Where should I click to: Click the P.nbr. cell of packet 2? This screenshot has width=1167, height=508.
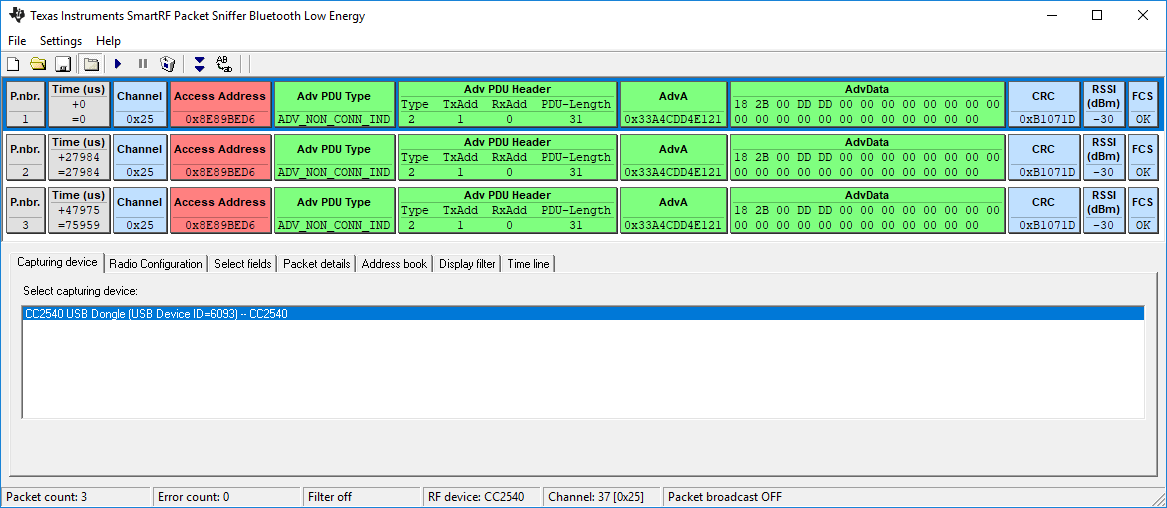click(x=25, y=158)
